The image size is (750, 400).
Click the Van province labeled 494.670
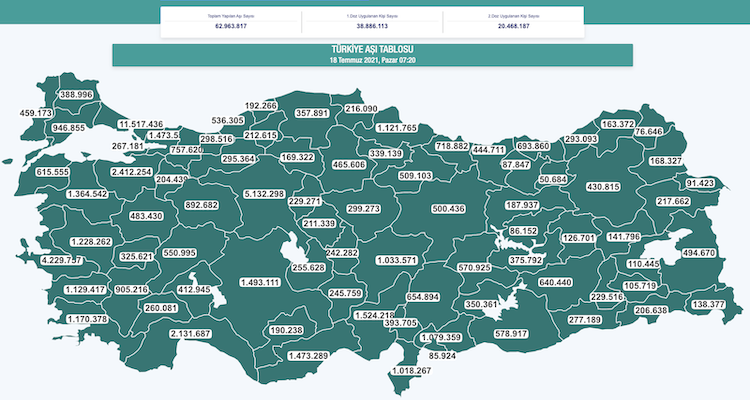(698, 253)
